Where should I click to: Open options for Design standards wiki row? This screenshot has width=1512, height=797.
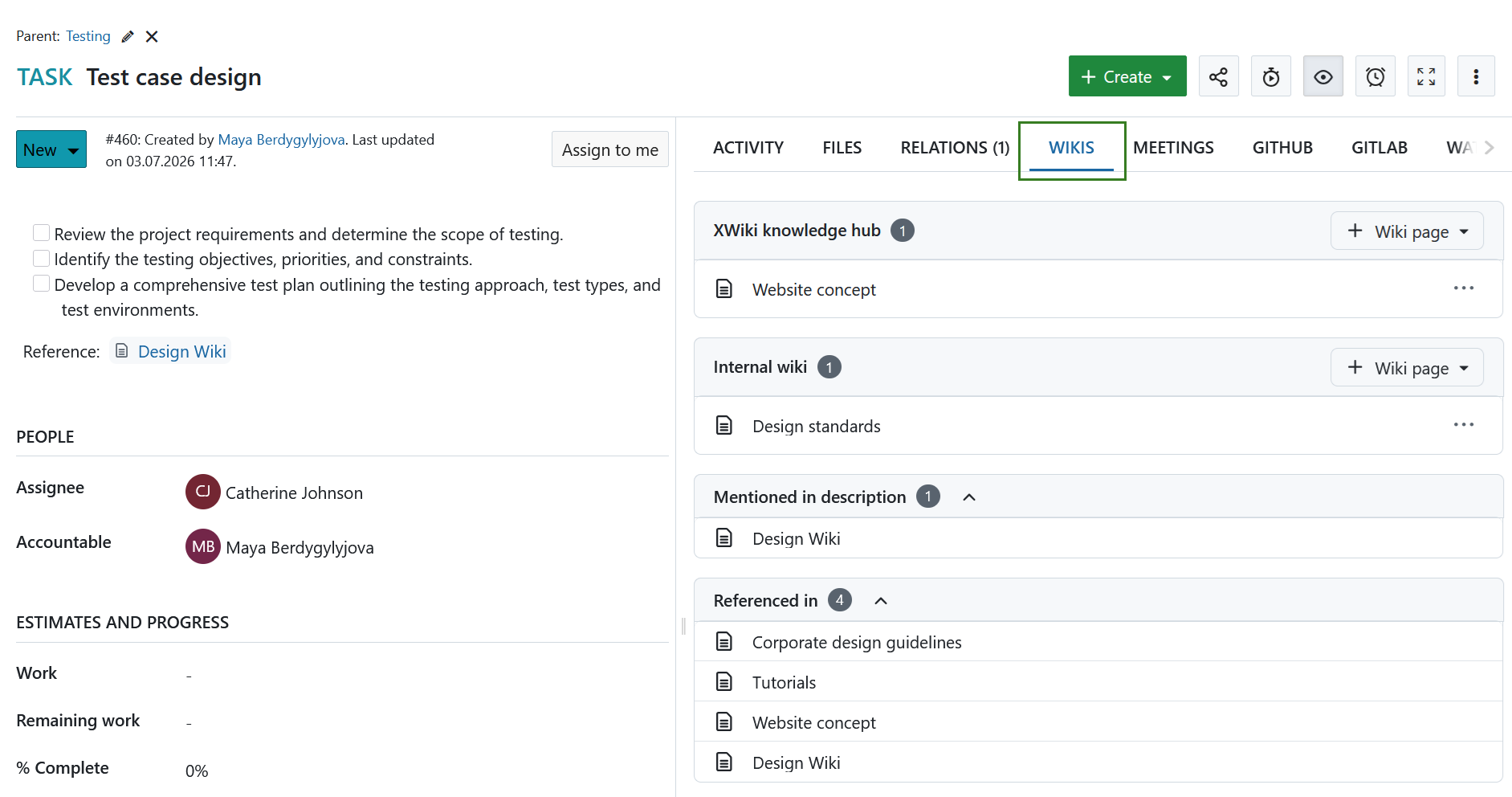click(x=1463, y=425)
